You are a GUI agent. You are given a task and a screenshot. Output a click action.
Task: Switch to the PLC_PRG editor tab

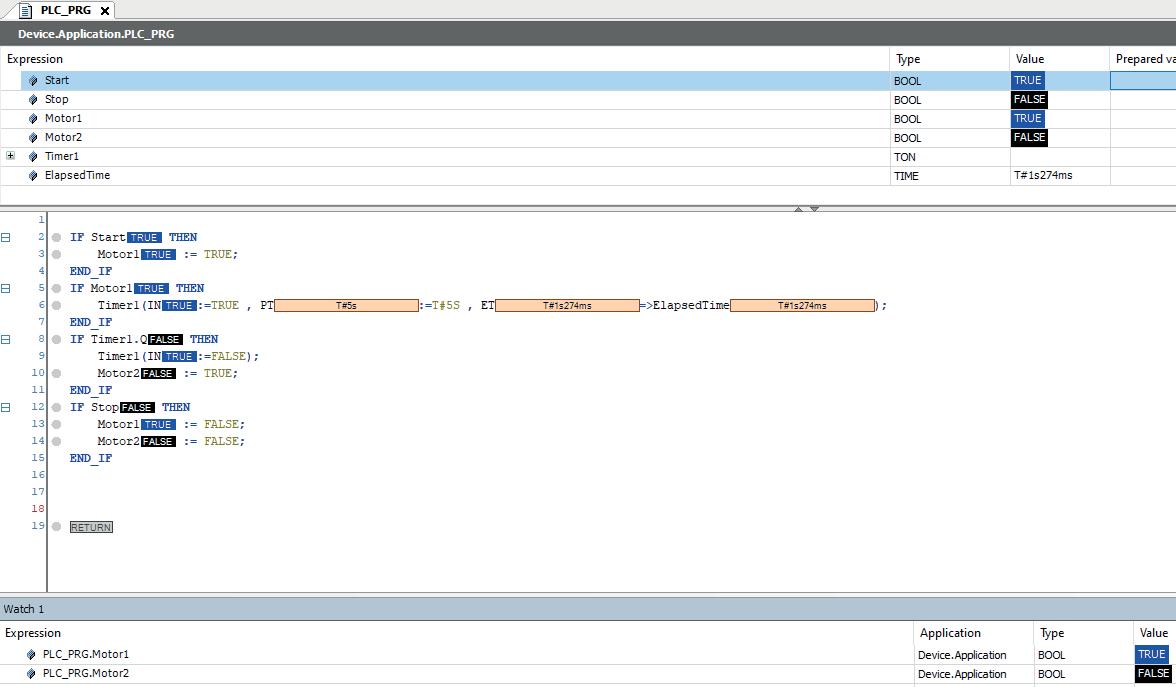click(65, 10)
